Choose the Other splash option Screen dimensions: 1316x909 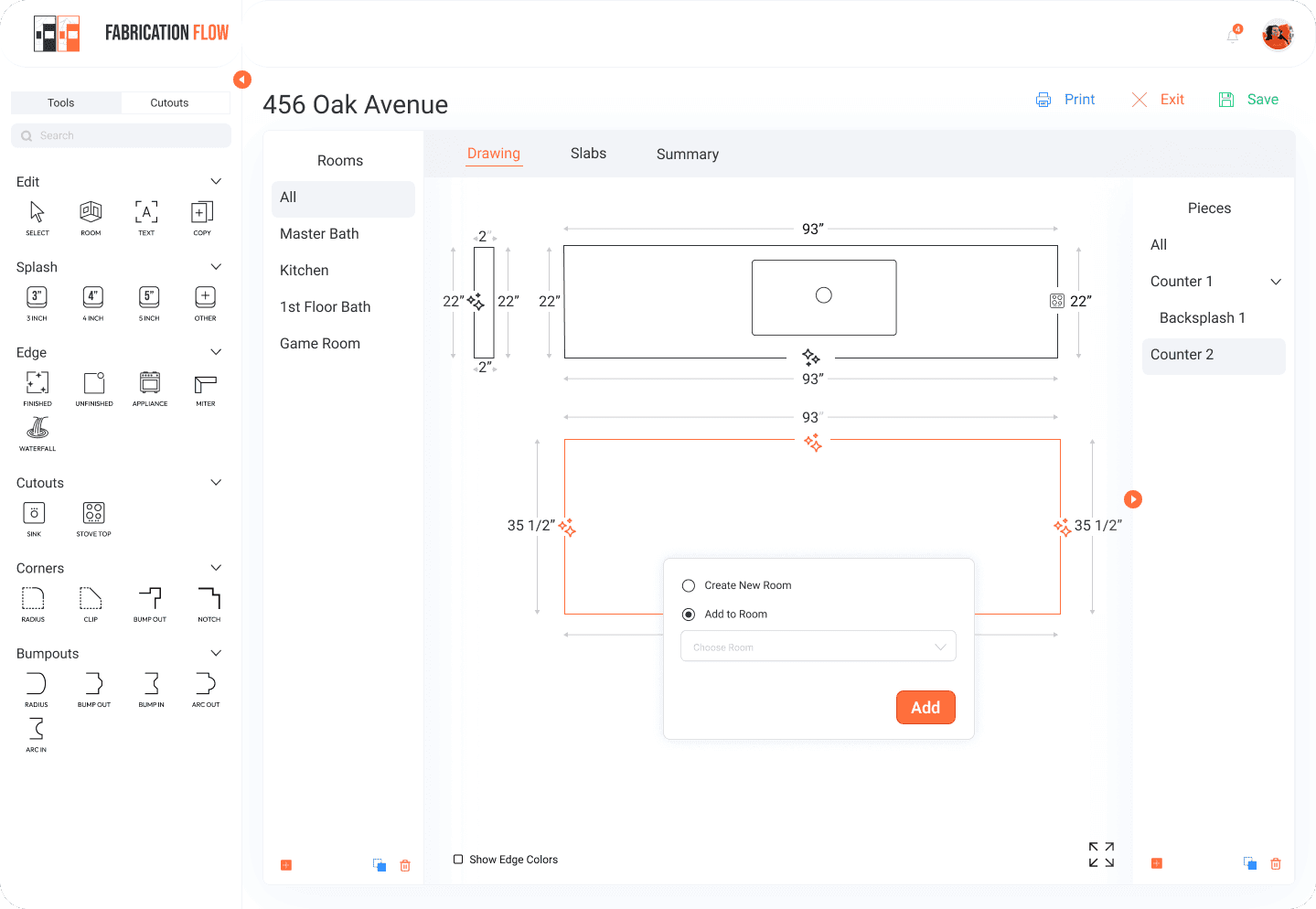[x=205, y=303]
